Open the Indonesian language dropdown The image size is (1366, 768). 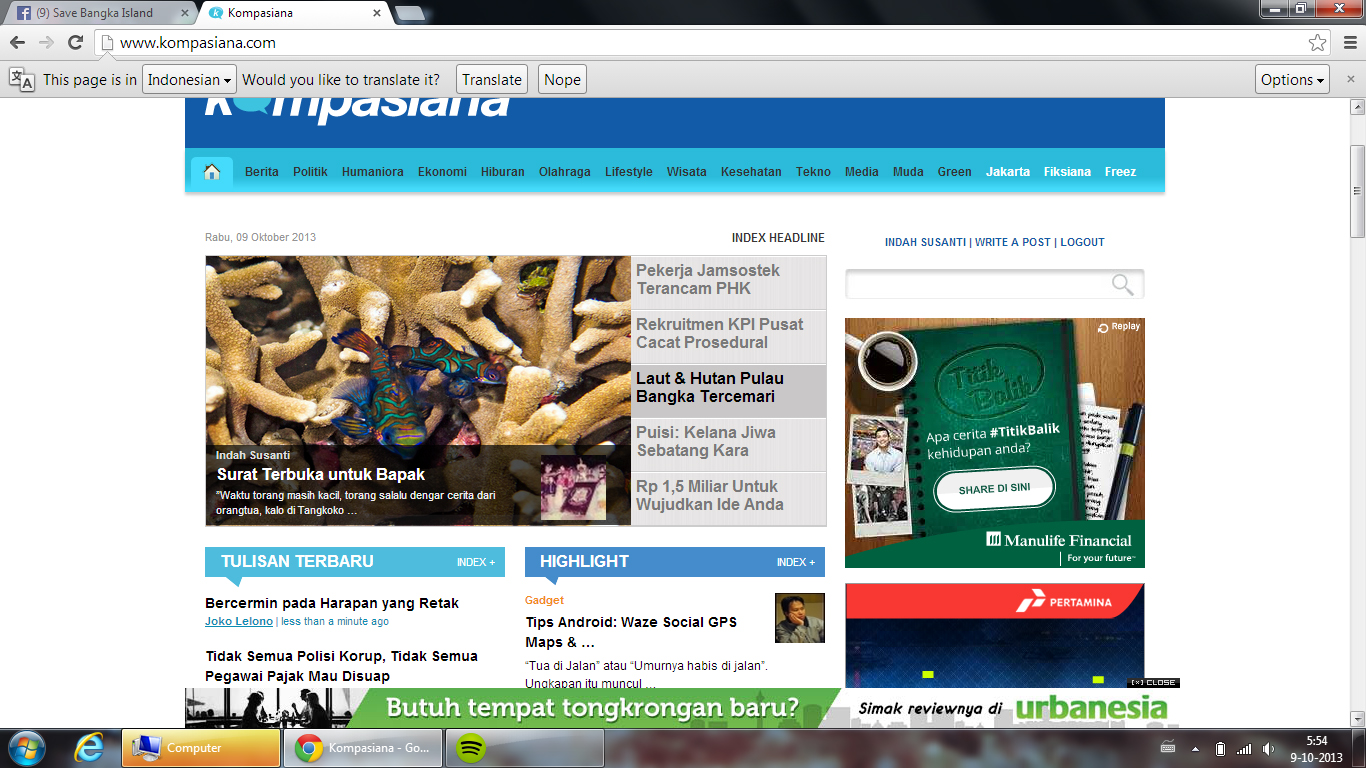(x=189, y=80)
